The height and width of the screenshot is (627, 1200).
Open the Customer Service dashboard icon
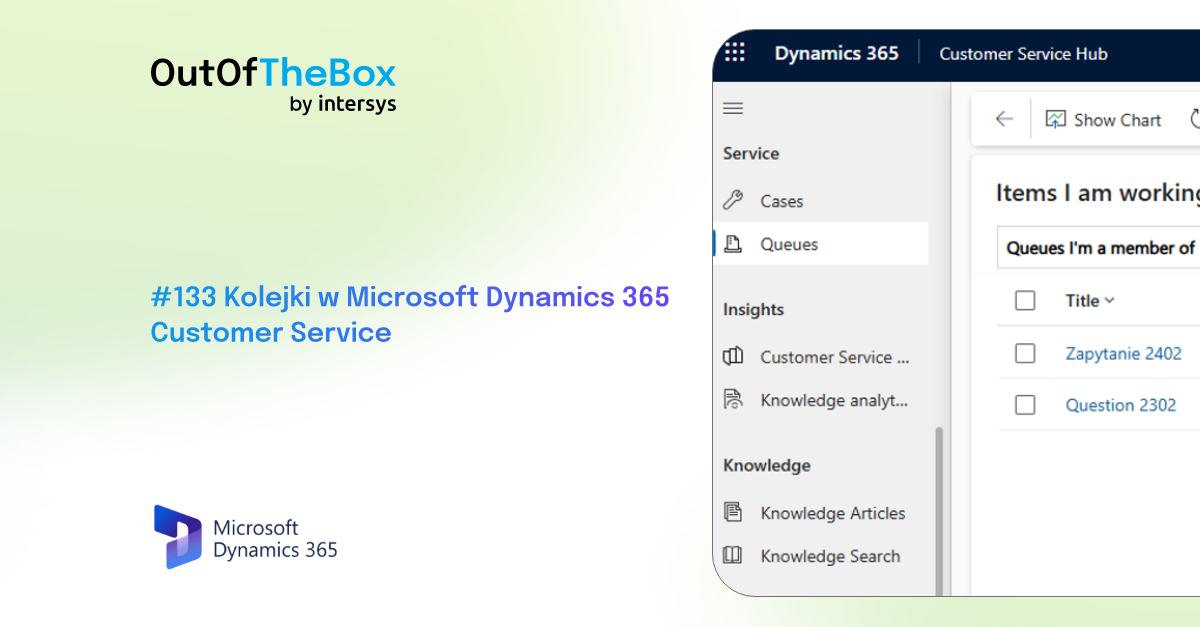tap(735, 356)
